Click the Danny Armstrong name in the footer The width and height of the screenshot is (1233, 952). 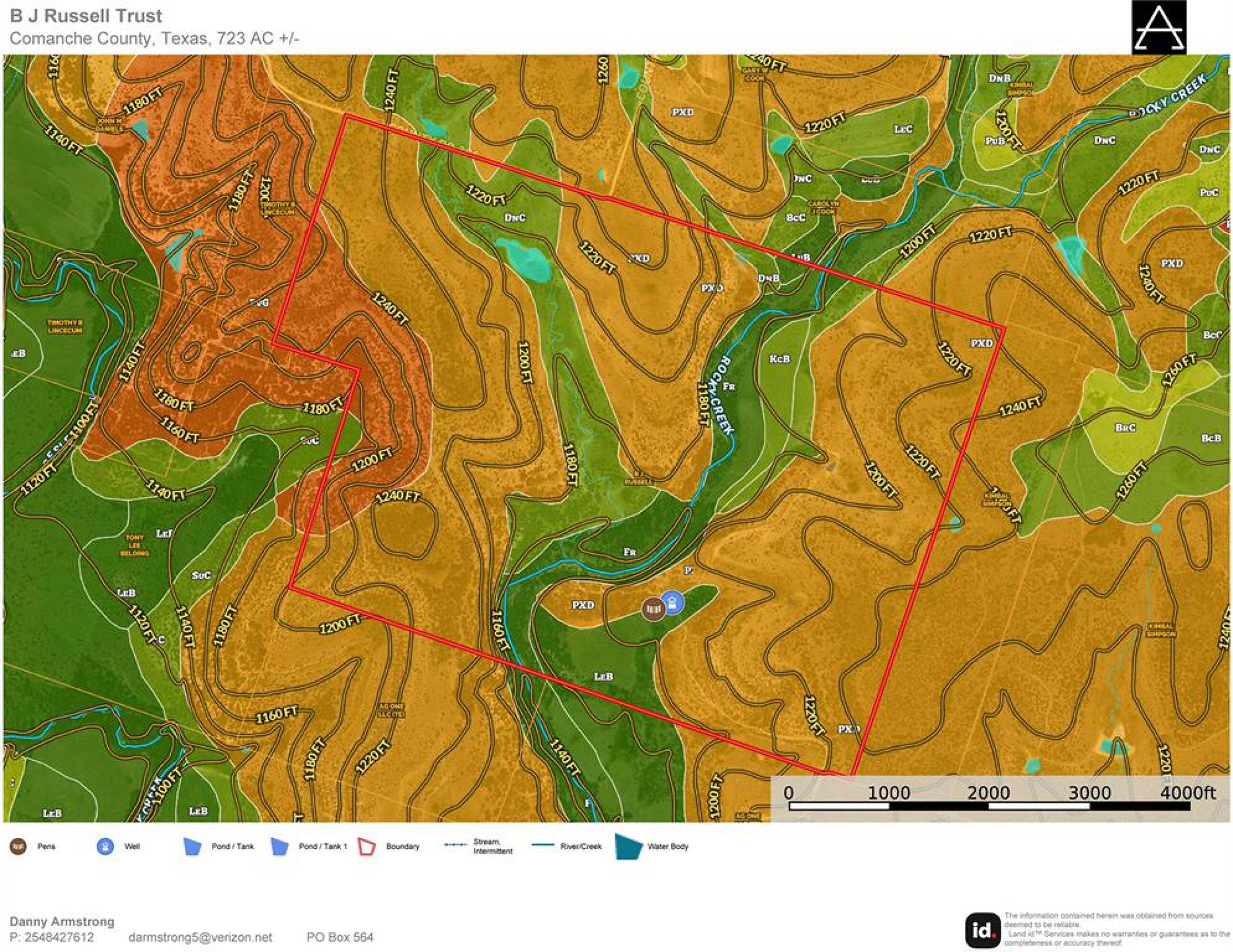pyautogui.click(x=62, y=922)
